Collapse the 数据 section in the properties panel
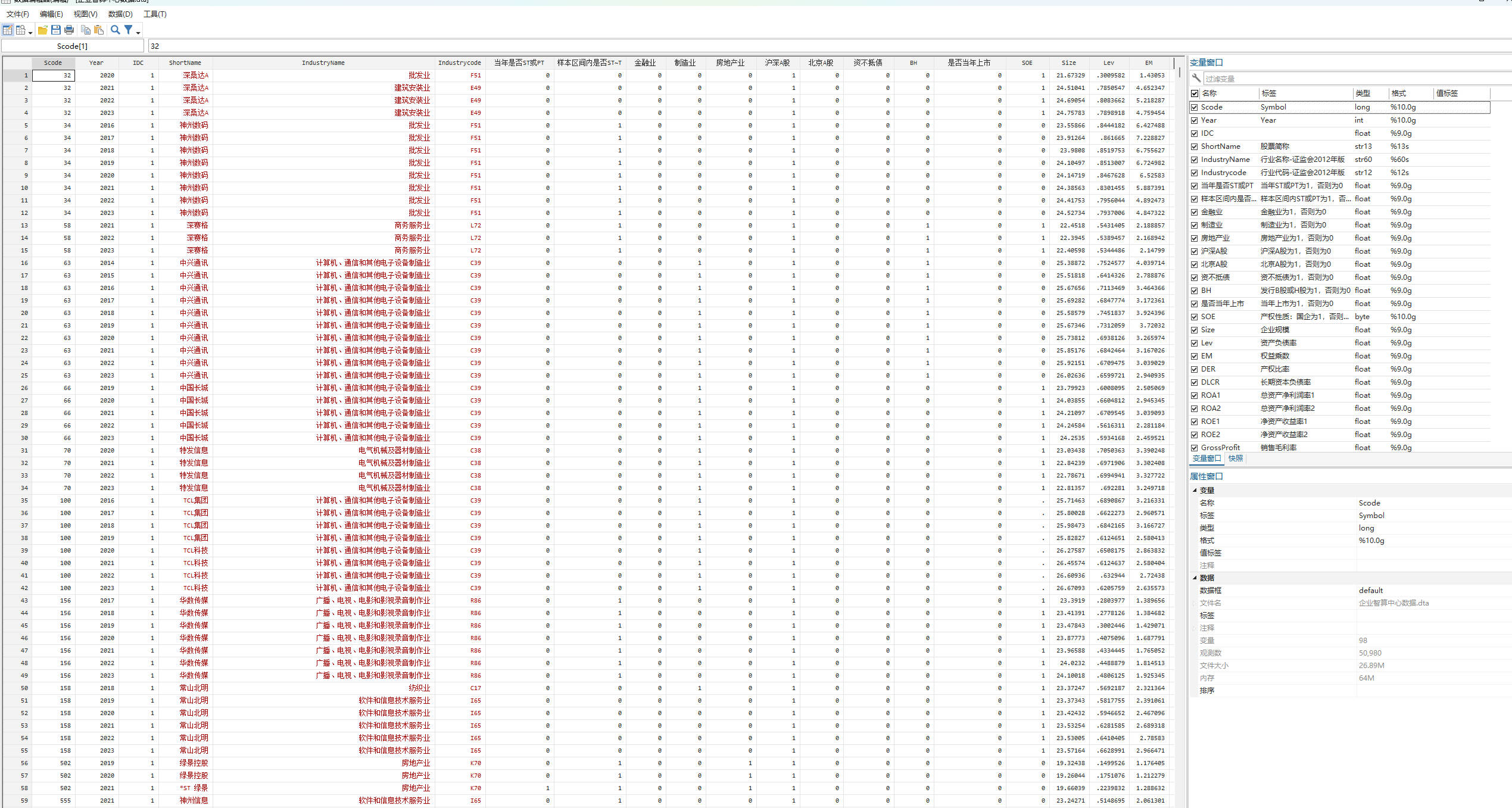 [1195, 578]
